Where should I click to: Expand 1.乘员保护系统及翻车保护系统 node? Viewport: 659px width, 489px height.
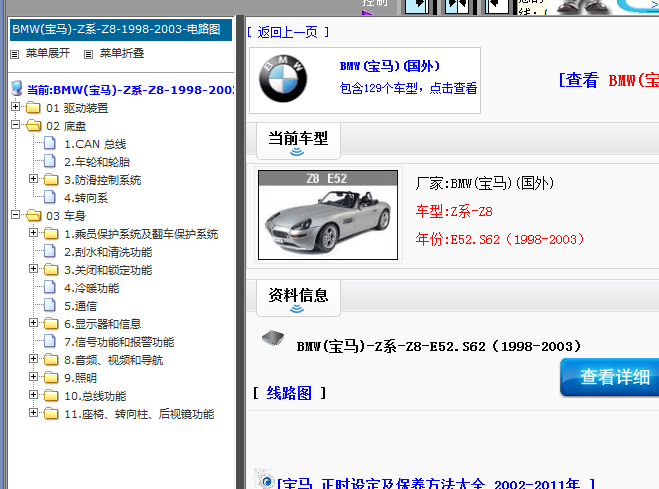(33, 232)
